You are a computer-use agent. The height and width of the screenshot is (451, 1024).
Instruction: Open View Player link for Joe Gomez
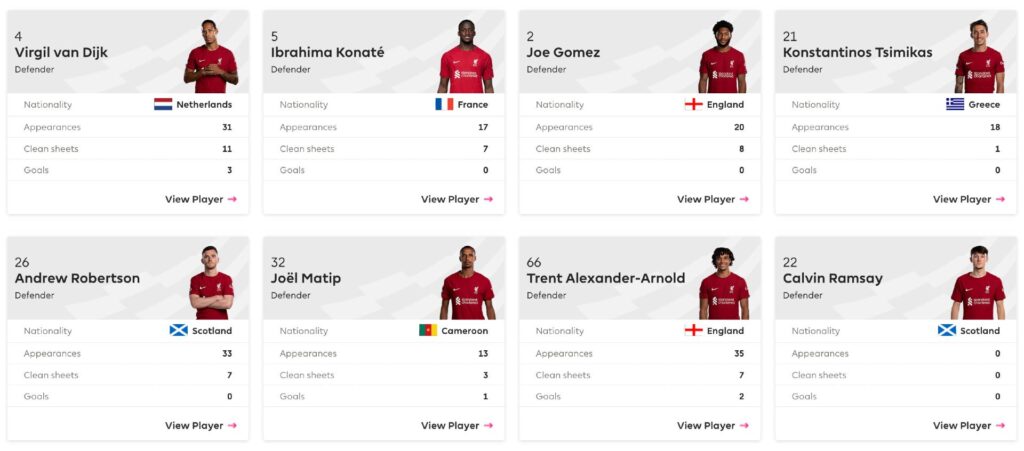712,199
